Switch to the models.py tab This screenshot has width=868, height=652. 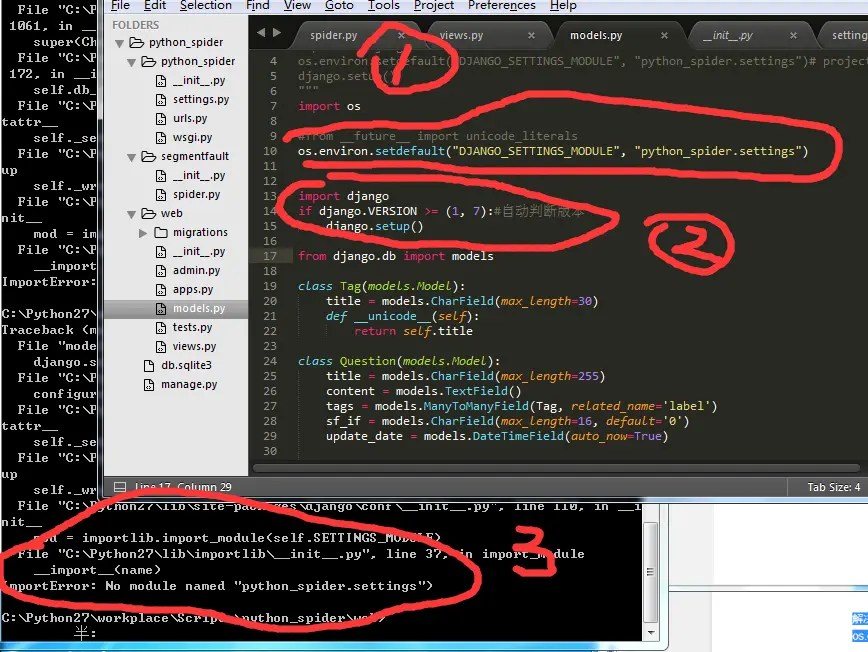[596, 35]
